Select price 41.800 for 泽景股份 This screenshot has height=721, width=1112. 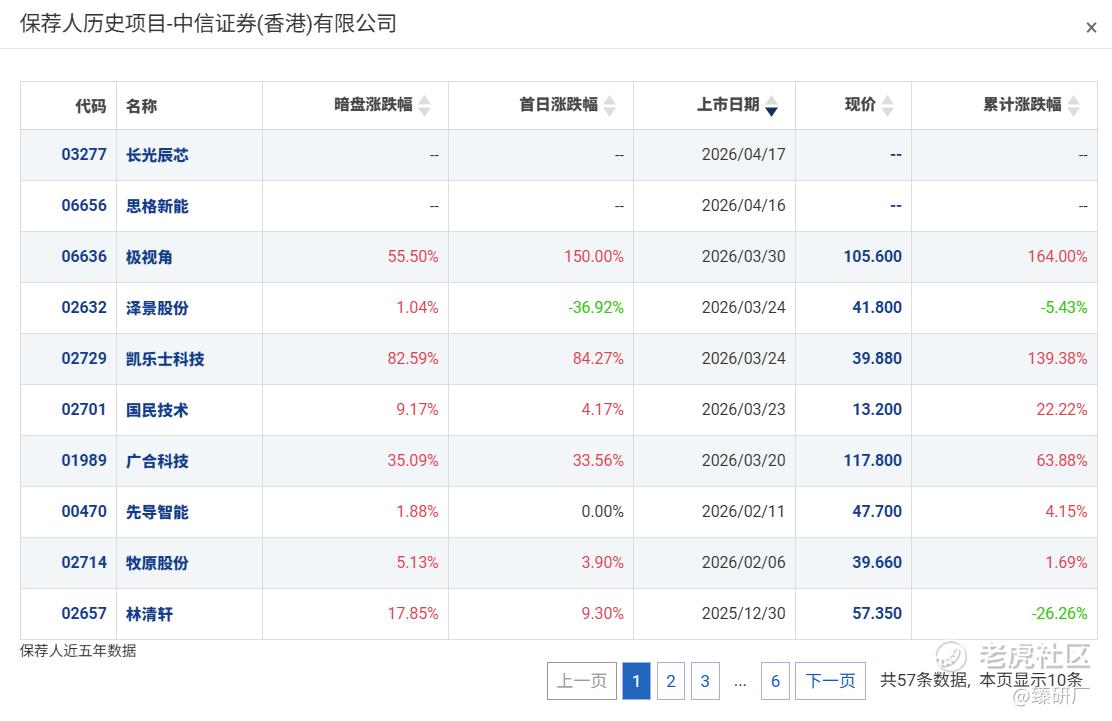click(x=877, y=308)
